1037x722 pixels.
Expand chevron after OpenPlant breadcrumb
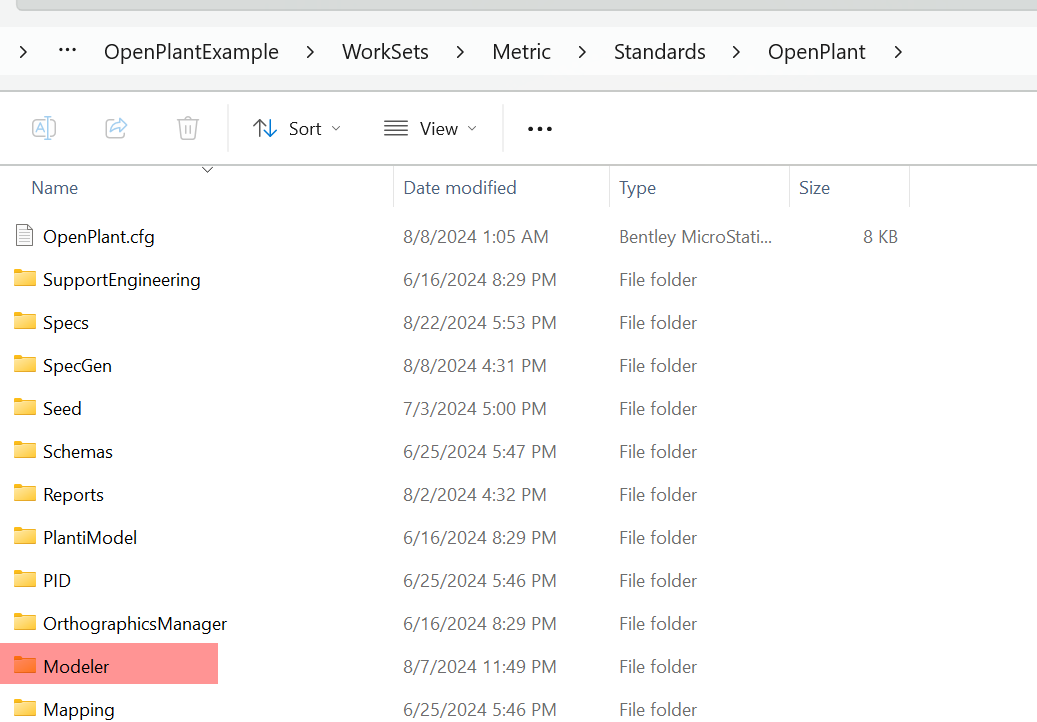point(898,52)
